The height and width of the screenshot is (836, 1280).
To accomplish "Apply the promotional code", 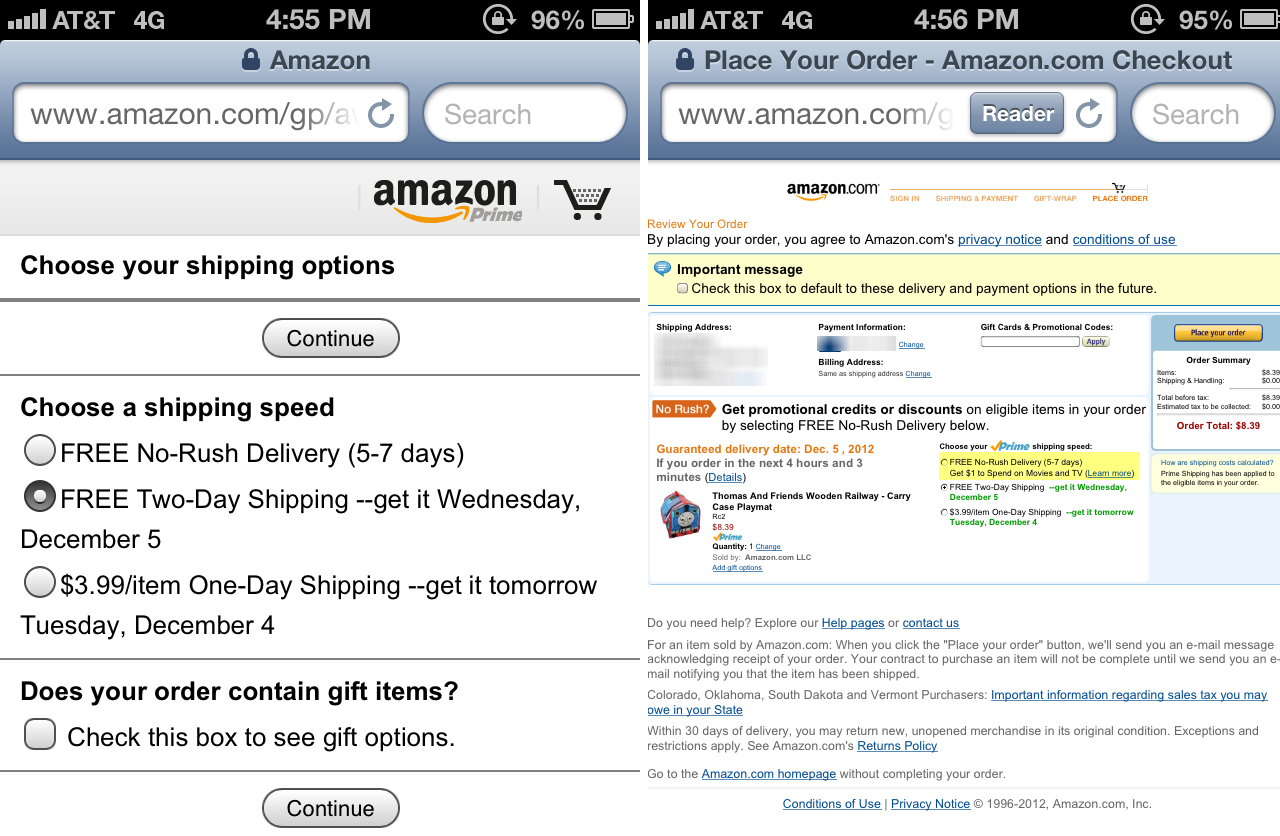I will [x=1096, y=342].
